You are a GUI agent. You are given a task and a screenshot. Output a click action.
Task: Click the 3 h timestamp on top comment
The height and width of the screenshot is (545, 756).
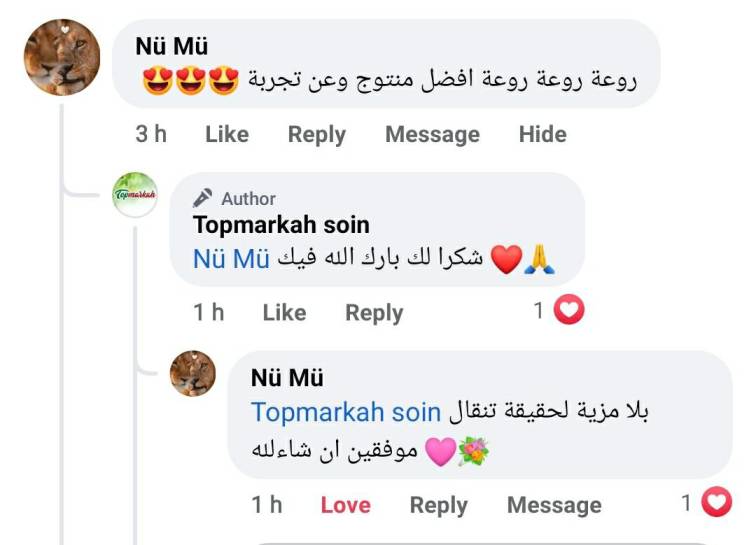(151, 134)
